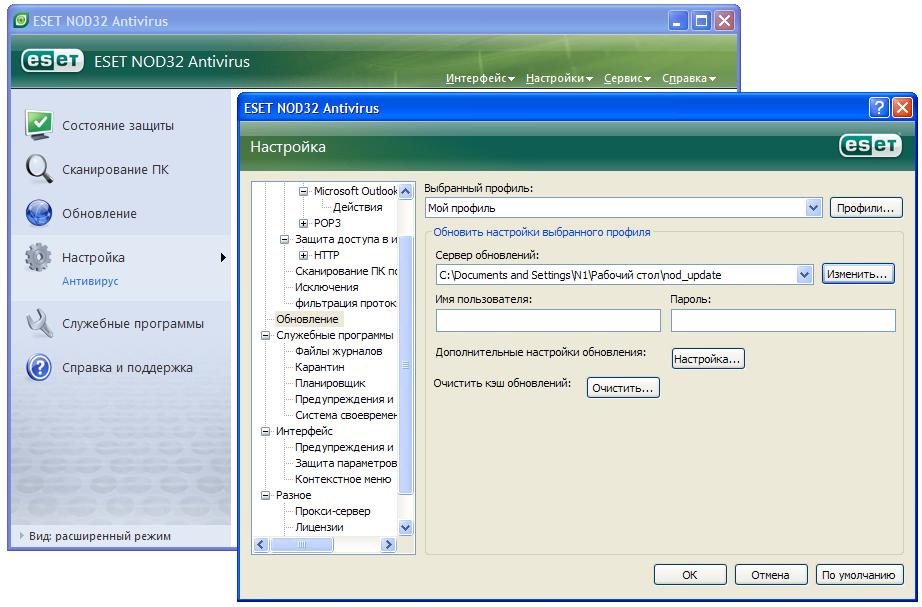This screenshot has height=607, width=922.
Task: Click the Отмена button
Action: (770, 575)
